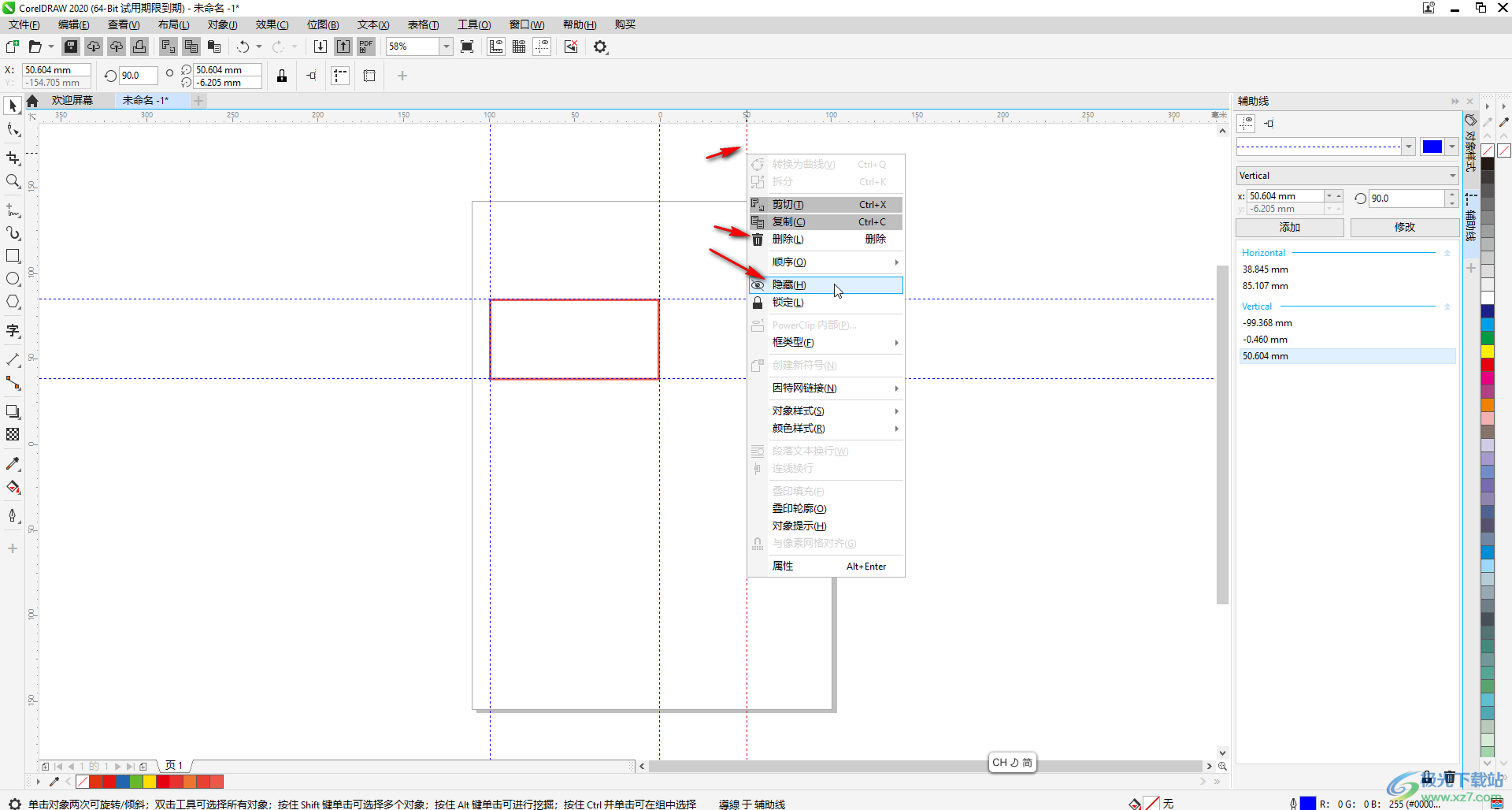Screen dimensions: 1512x810
Task: Select the -99.368 mm vertical guideline entry
Action: (1347, 323)
